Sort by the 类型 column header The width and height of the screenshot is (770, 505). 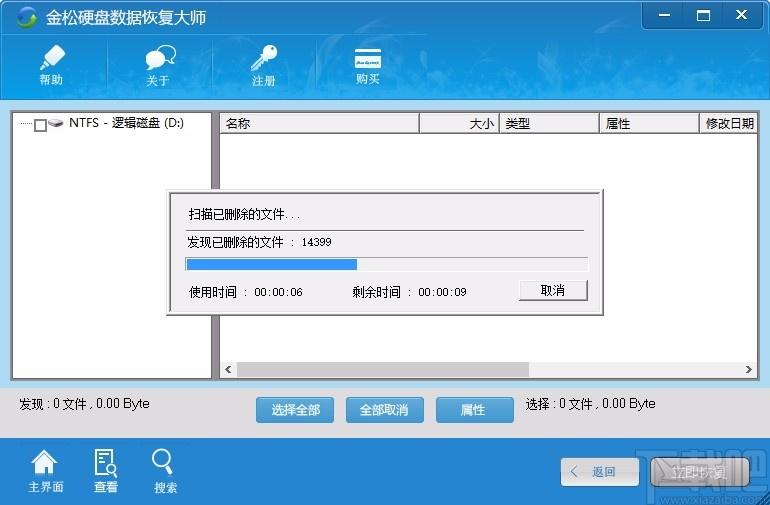[x=549, y=123]
